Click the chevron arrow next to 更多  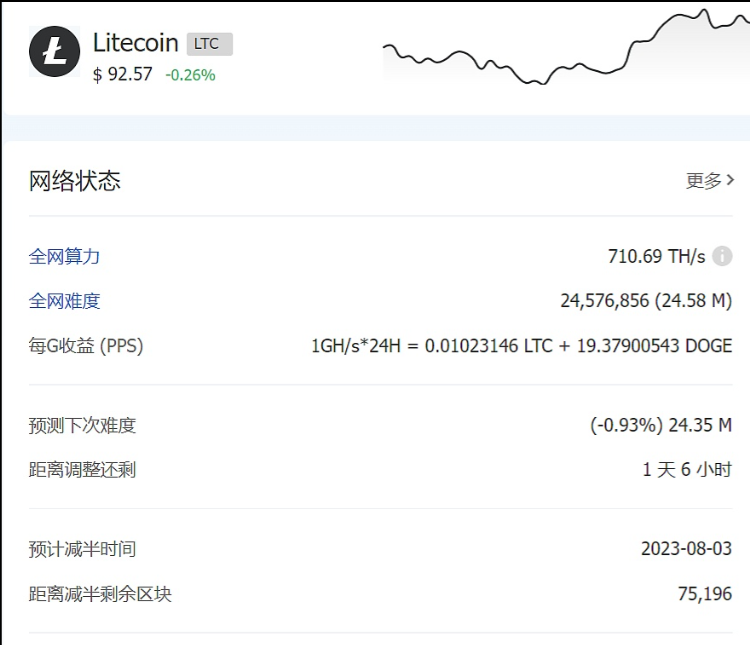(730, 180)
